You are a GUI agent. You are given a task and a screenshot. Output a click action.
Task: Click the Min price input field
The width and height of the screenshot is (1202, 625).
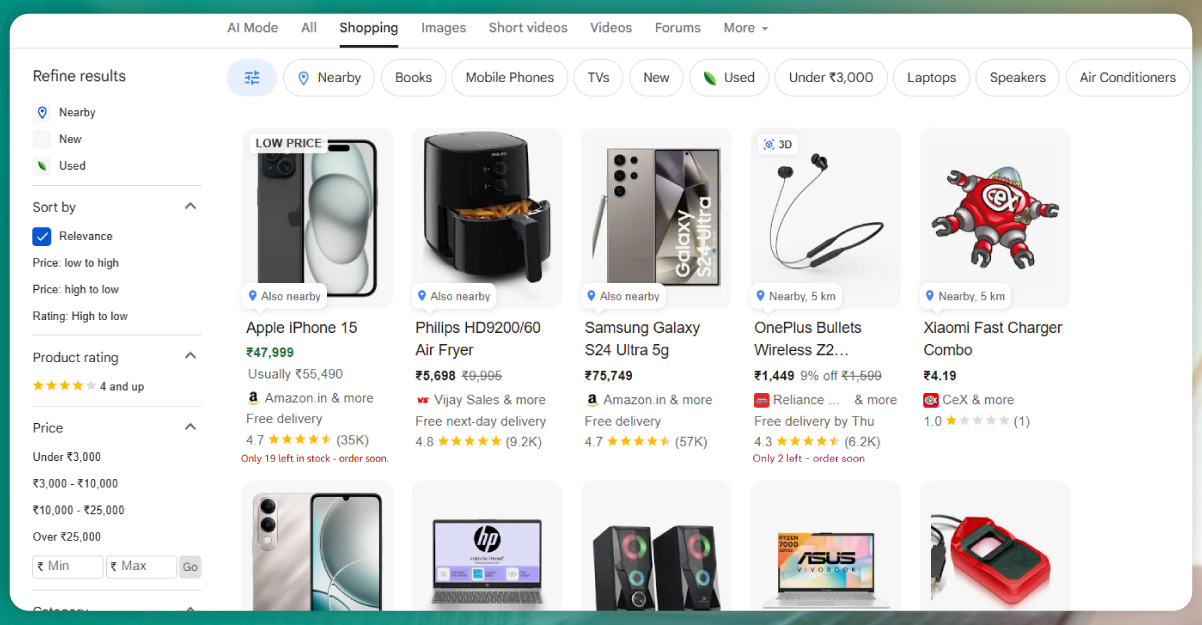pyautogui.click(x=68, y=567)
